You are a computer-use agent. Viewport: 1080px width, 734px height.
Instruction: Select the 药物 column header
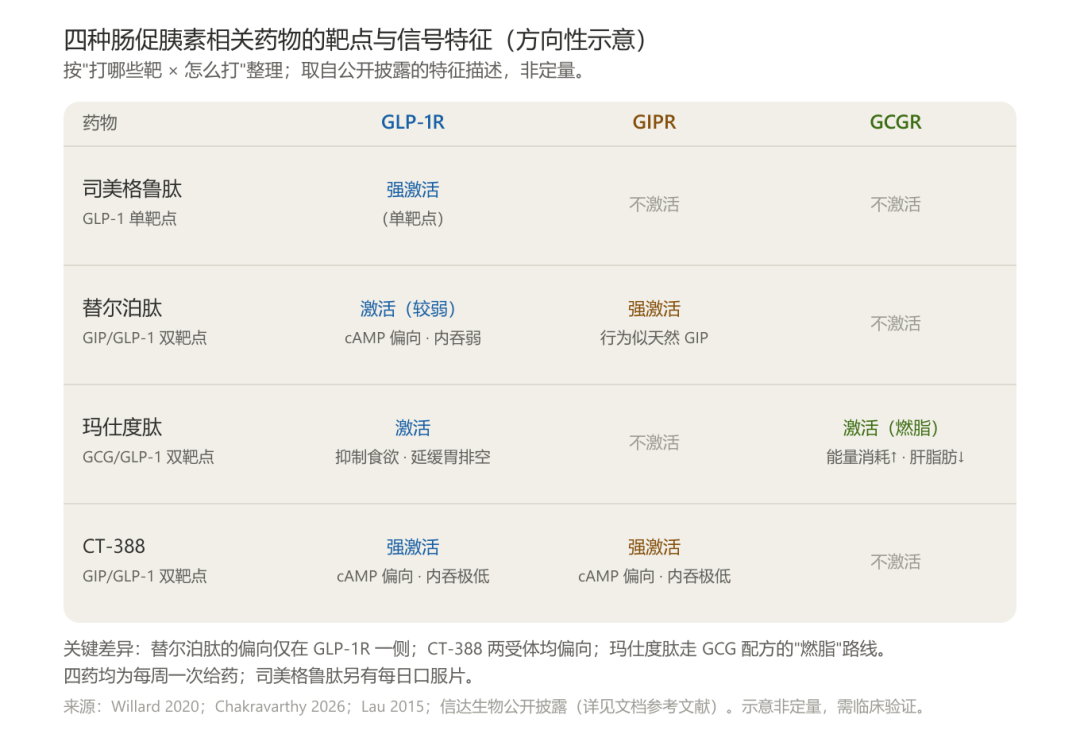[x=100, y=123]
